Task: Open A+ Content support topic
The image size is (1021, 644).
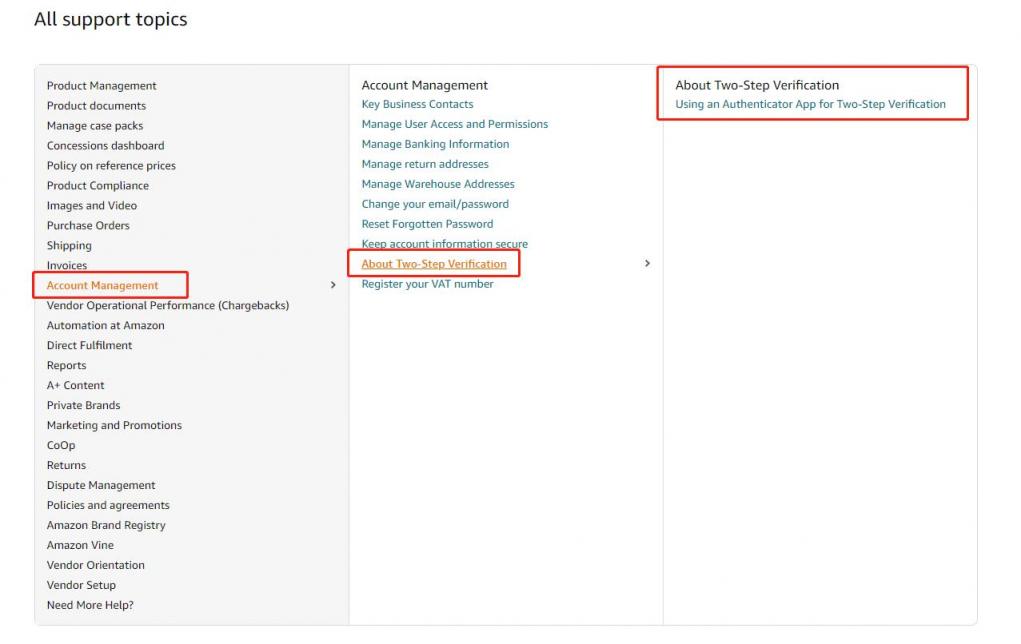Action: (x=75, y=385)
